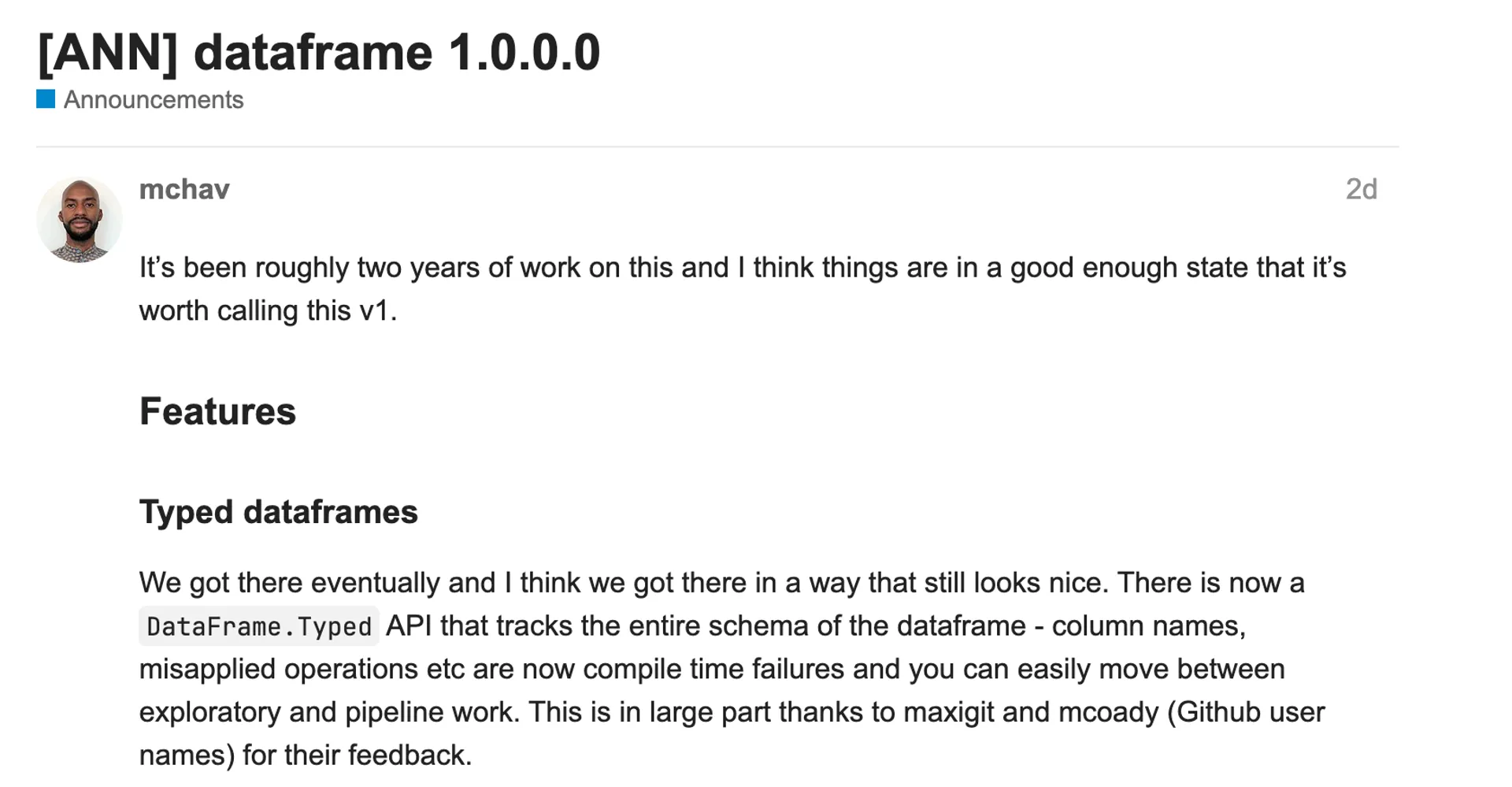Click the Features heading
1512x787 pixels.
tap(217, 411)
